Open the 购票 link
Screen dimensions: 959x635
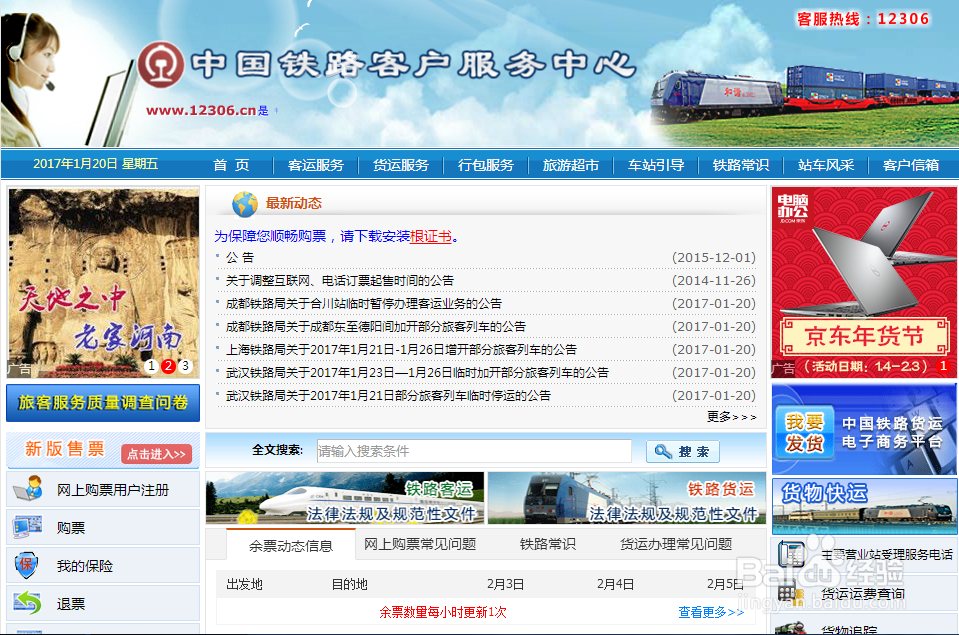[70, 527]
